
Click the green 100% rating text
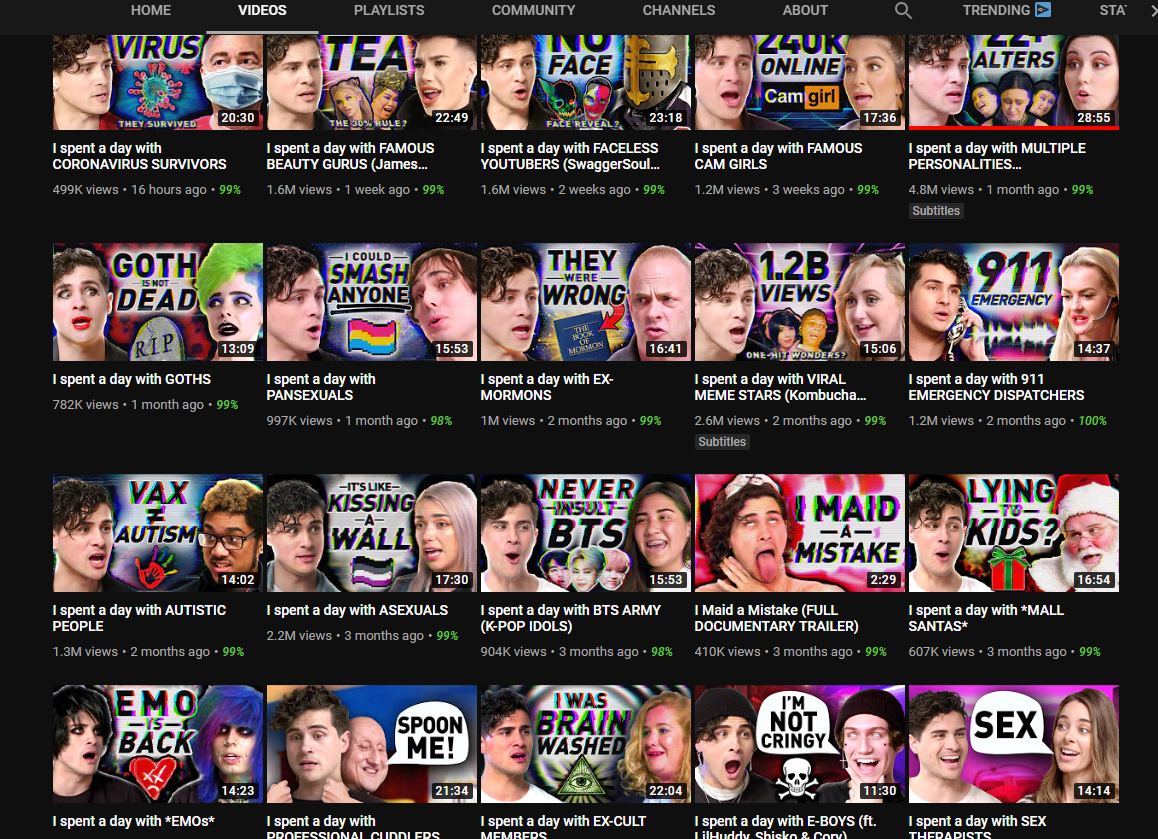coord(1092,421)
